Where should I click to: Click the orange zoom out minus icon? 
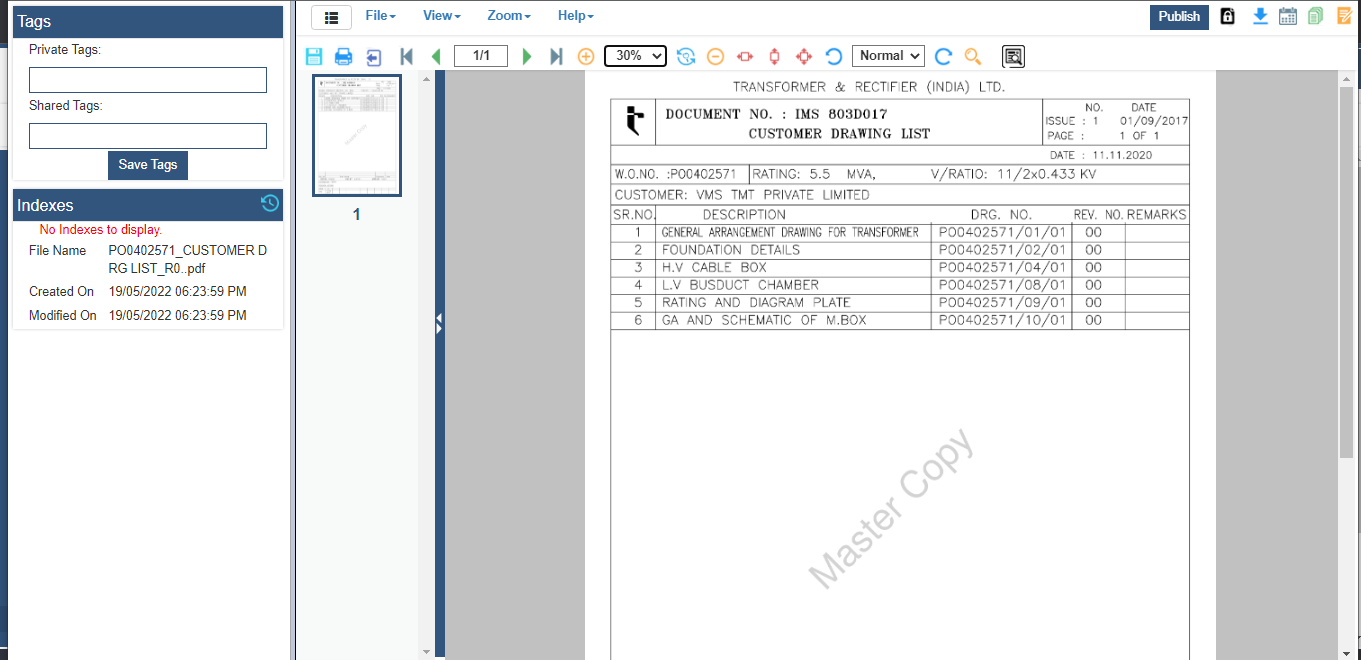click(x=715, y=57)
